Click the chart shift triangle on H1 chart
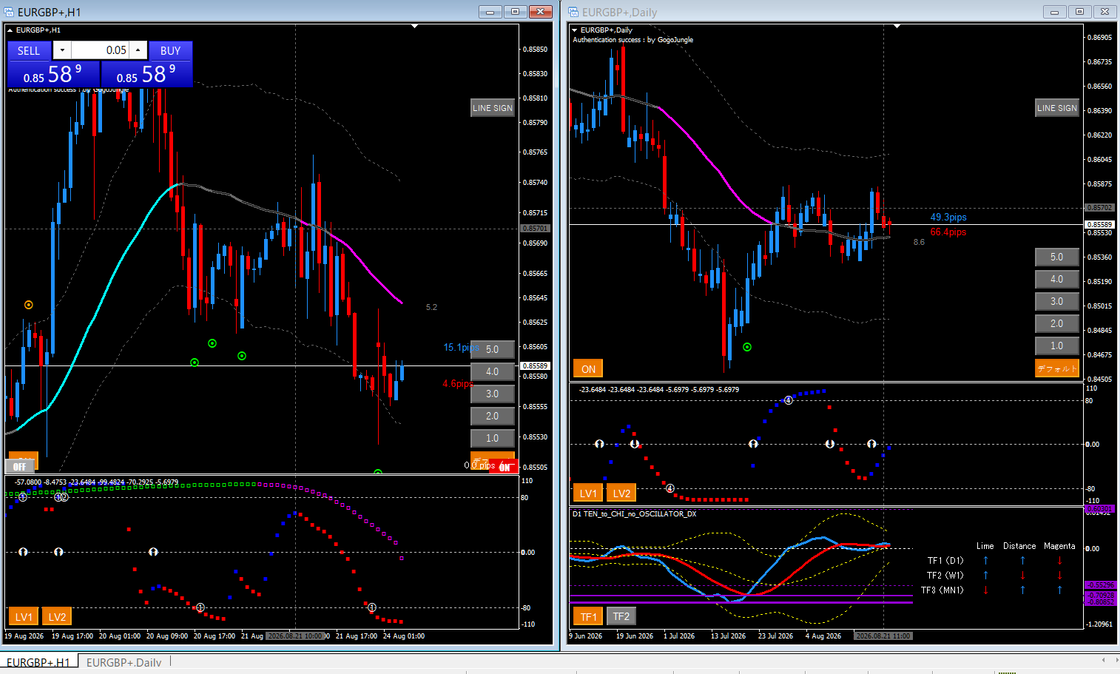Image resolution: width=1120 pixels, height=674 pixels. (414, 26)
